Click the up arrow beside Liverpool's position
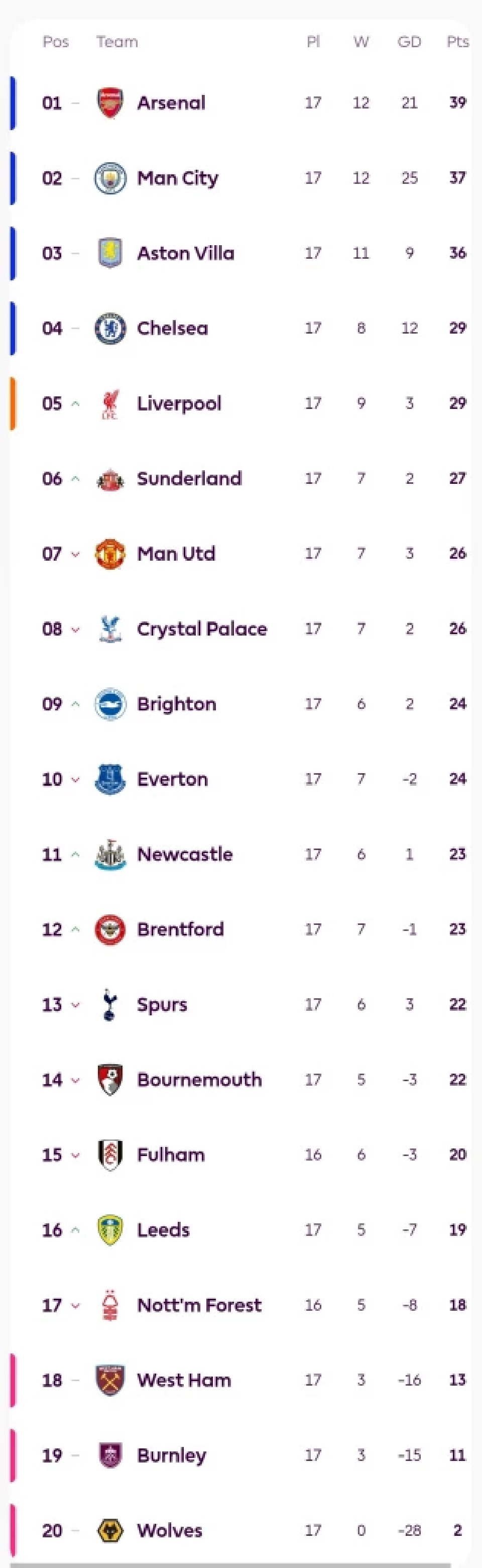This screenshot has width=482, height=1568. pos(75,403)
